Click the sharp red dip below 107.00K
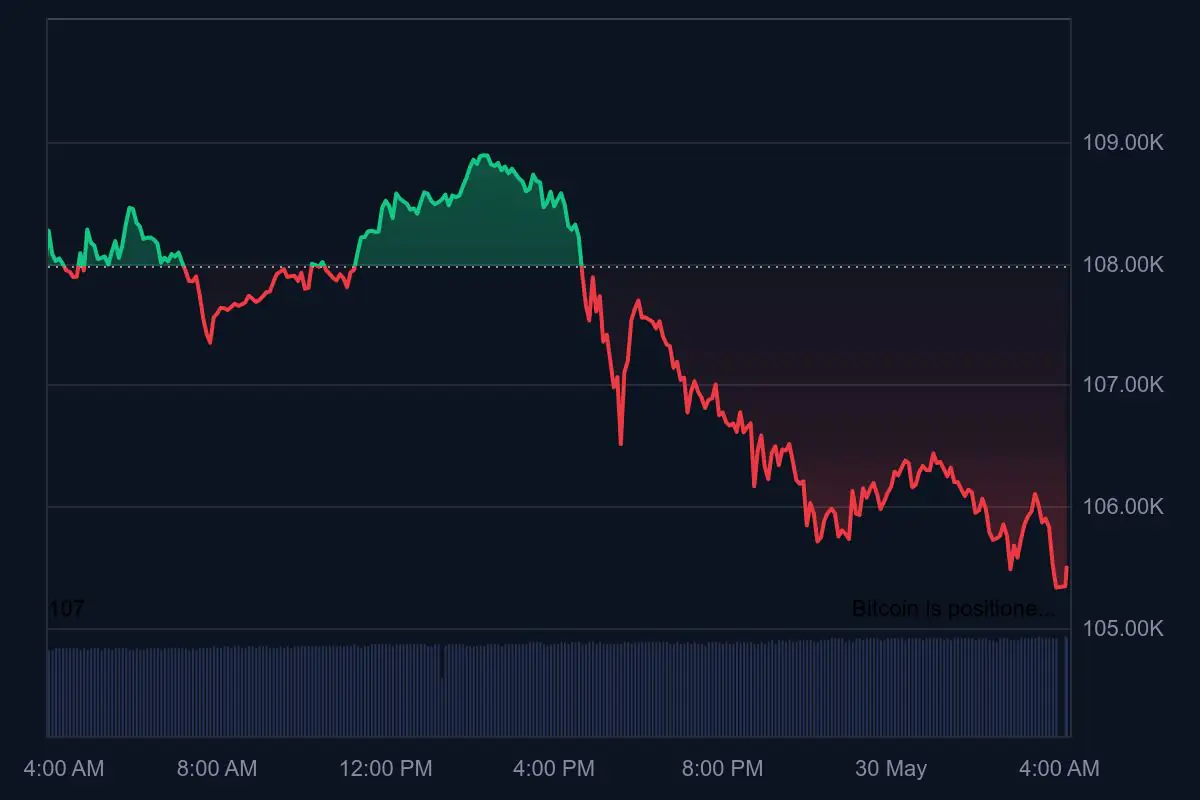 (x=621, y=442)
